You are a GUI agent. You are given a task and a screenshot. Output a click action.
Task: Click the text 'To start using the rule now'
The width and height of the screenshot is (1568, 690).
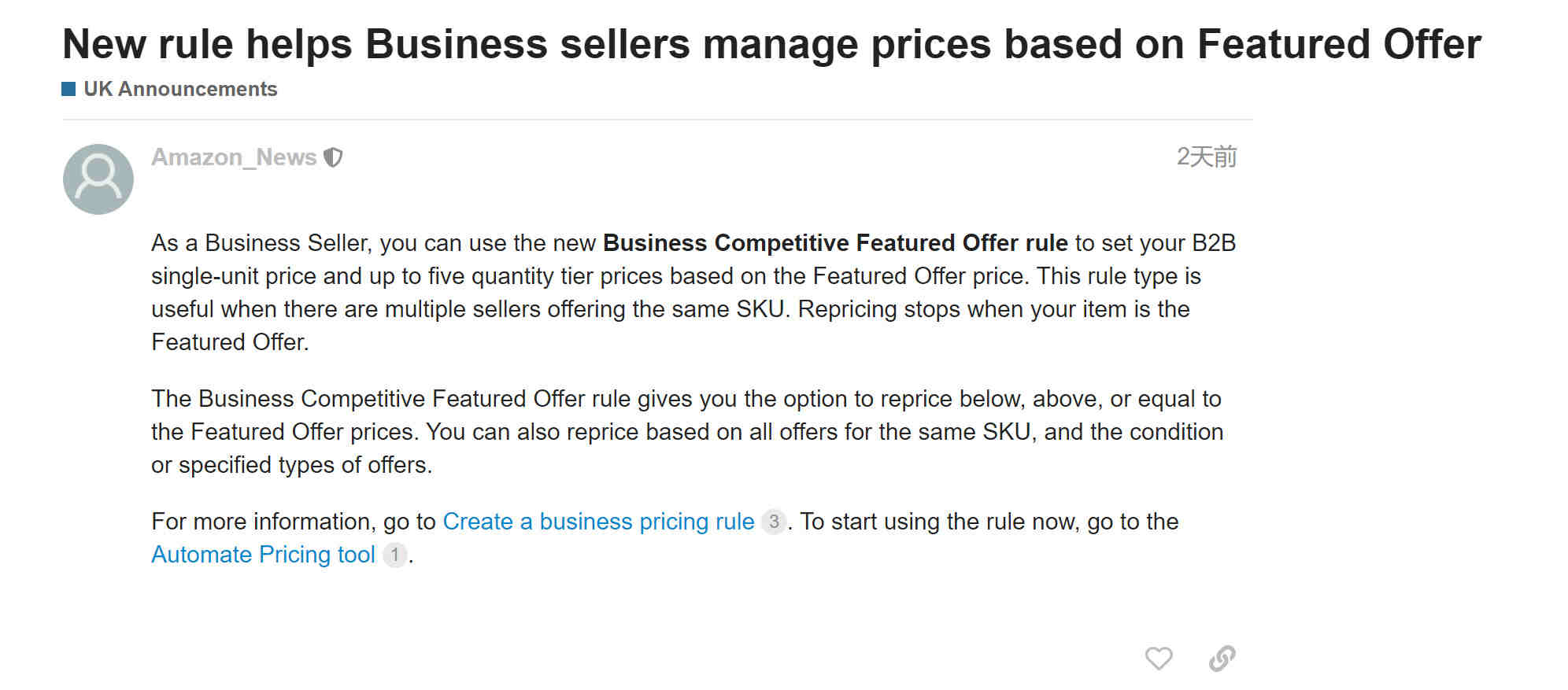tap(941, 522)
